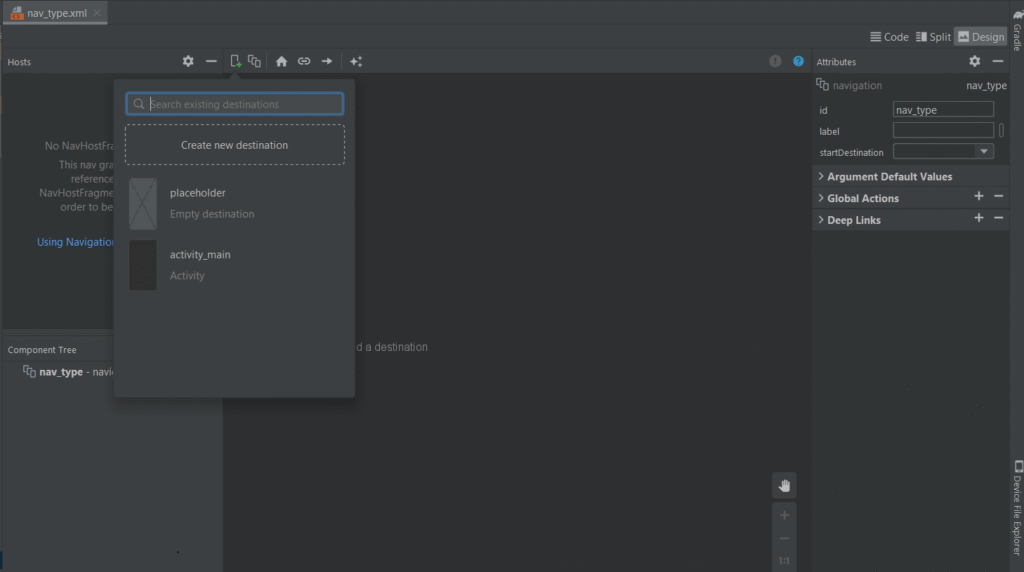Zoom out with minus button
The image size is (1024, 572).
pos(784,539)
